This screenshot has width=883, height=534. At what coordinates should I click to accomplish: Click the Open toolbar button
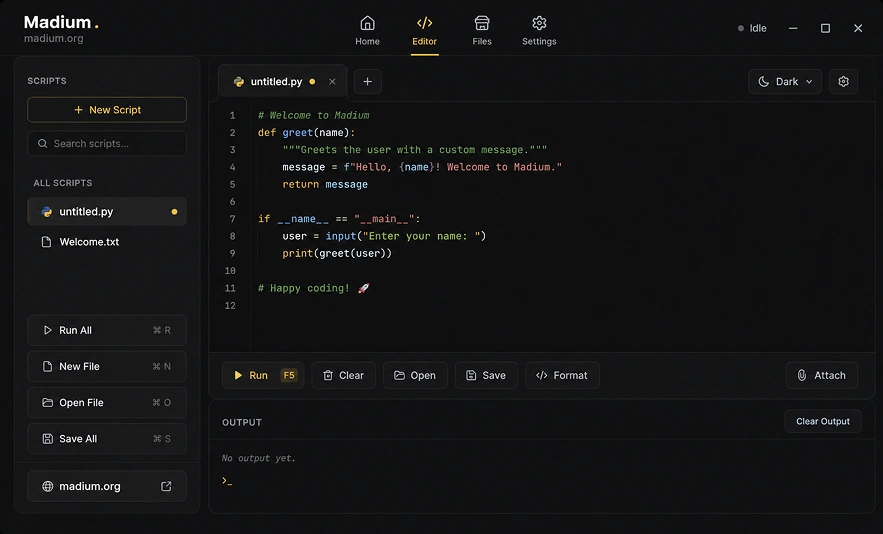tap(415, 375)
